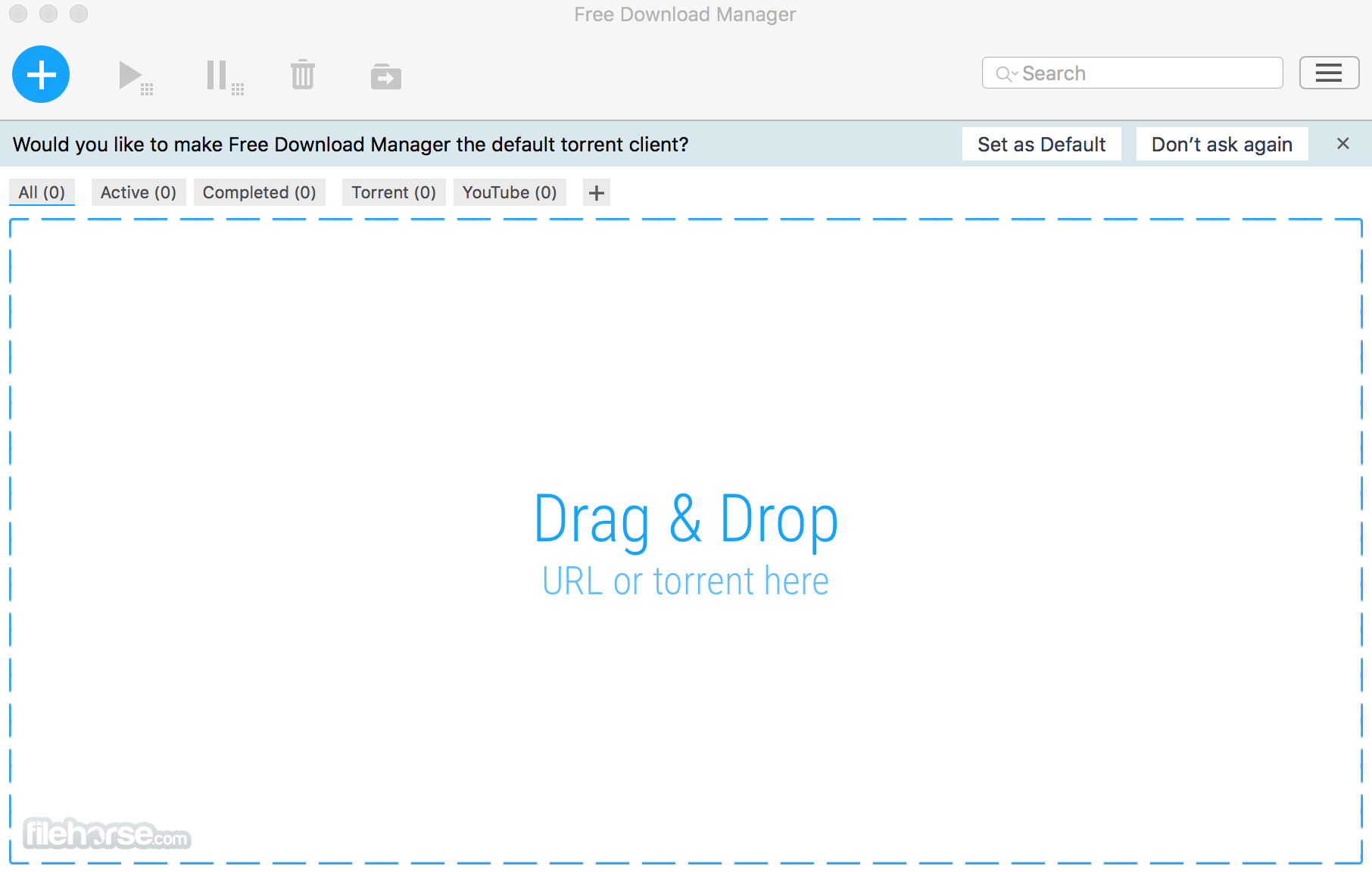
Task: View the YouTube (0) tab
Action: click(510, 192)
